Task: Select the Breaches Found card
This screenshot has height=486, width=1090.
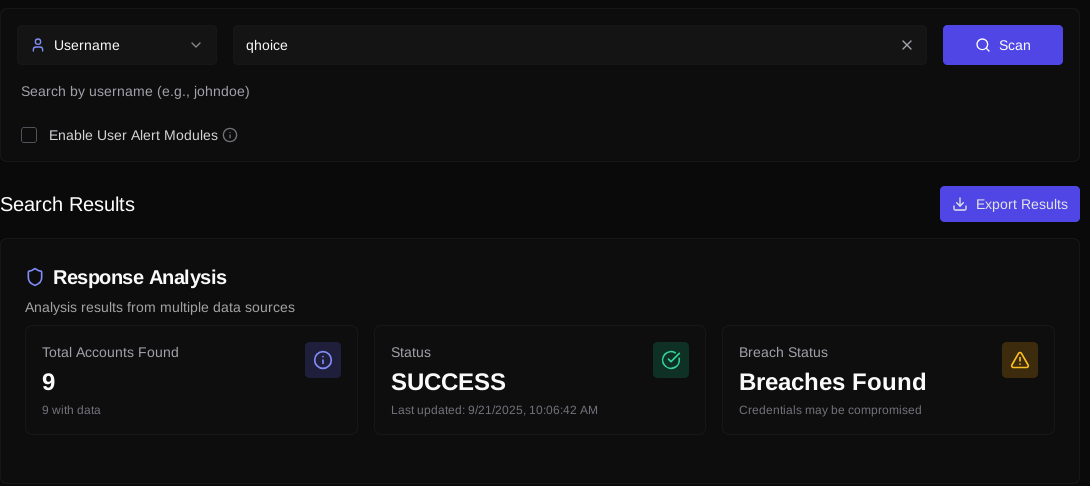Action: click(888, 382)
